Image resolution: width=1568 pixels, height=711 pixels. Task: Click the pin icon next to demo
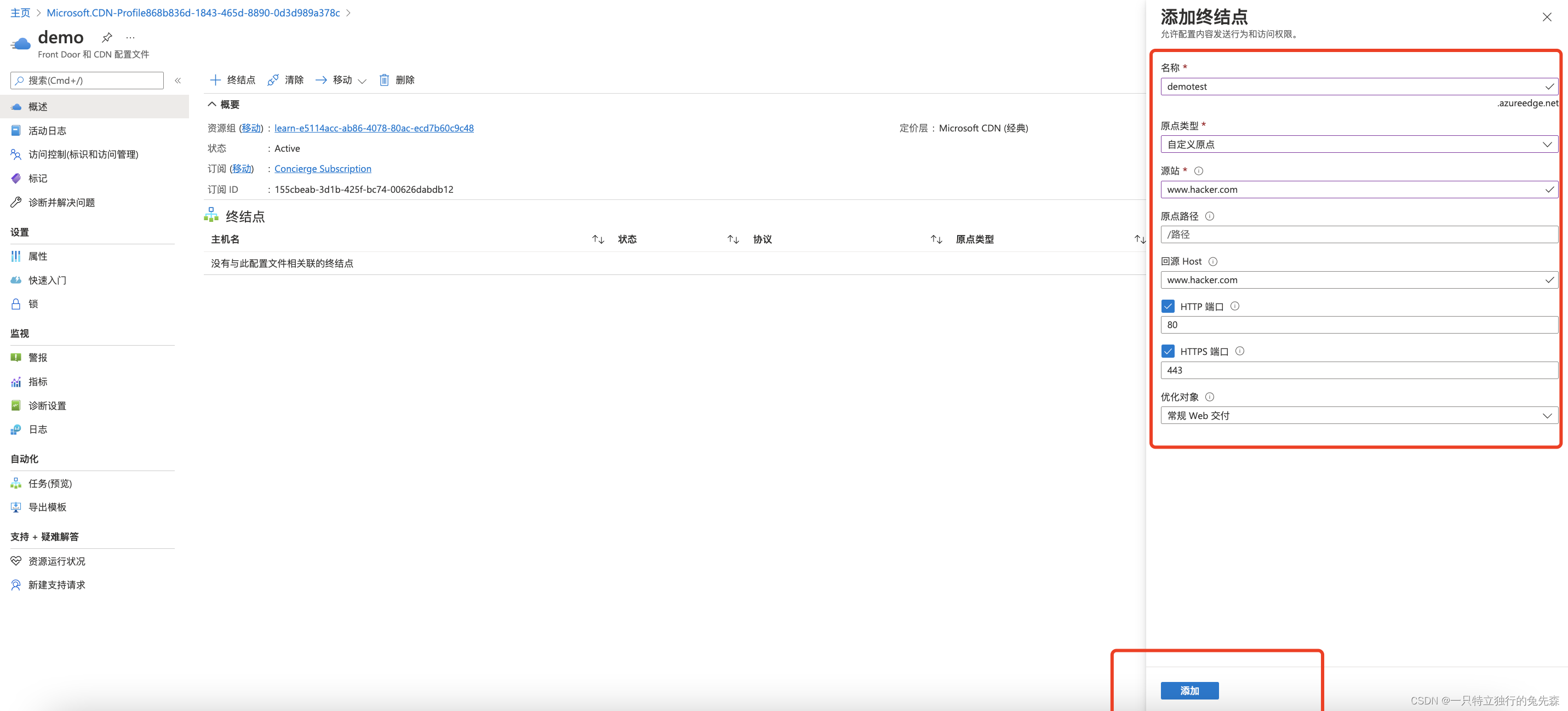(x=107, y=37)
